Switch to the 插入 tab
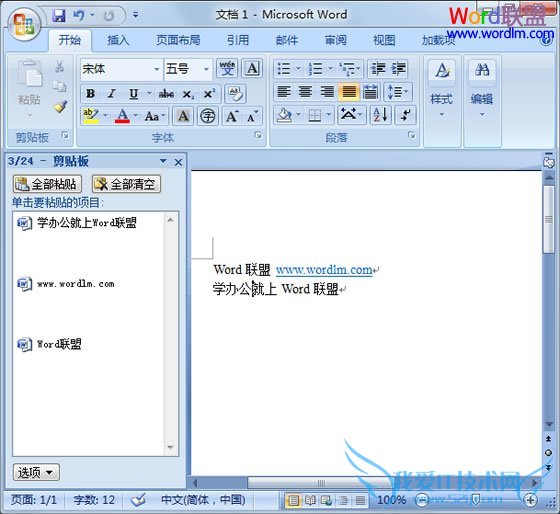Screen dimensions: 560x514 click(118, 40)
